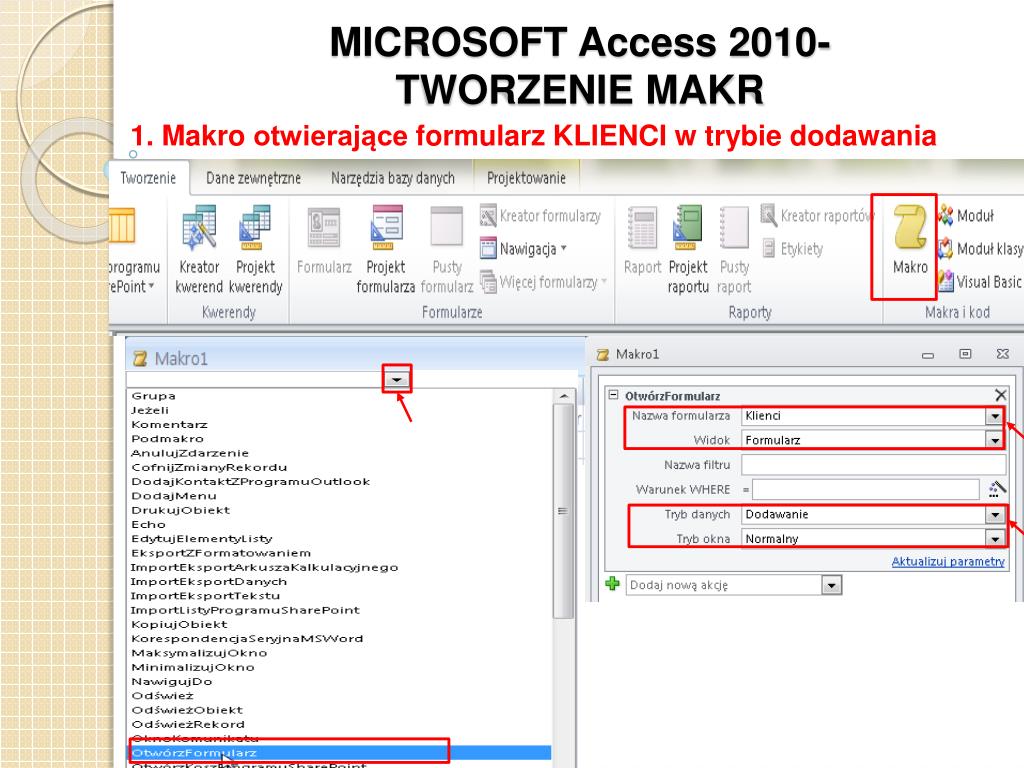Click Nazwa filtru input field

pyautogui.click(x=873, y=465)
